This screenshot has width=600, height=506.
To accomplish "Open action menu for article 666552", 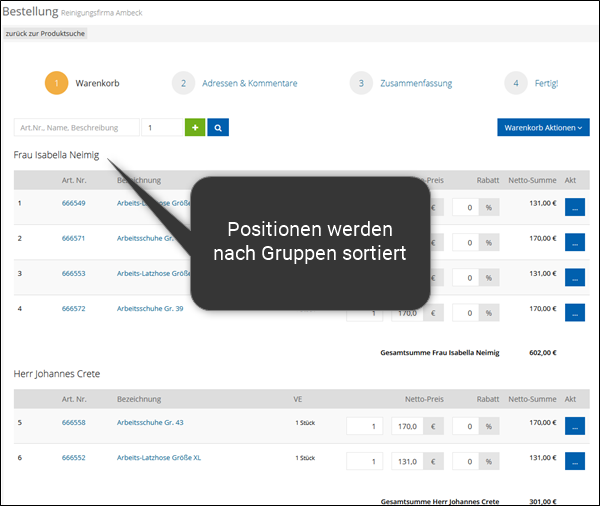I will 577,461.
